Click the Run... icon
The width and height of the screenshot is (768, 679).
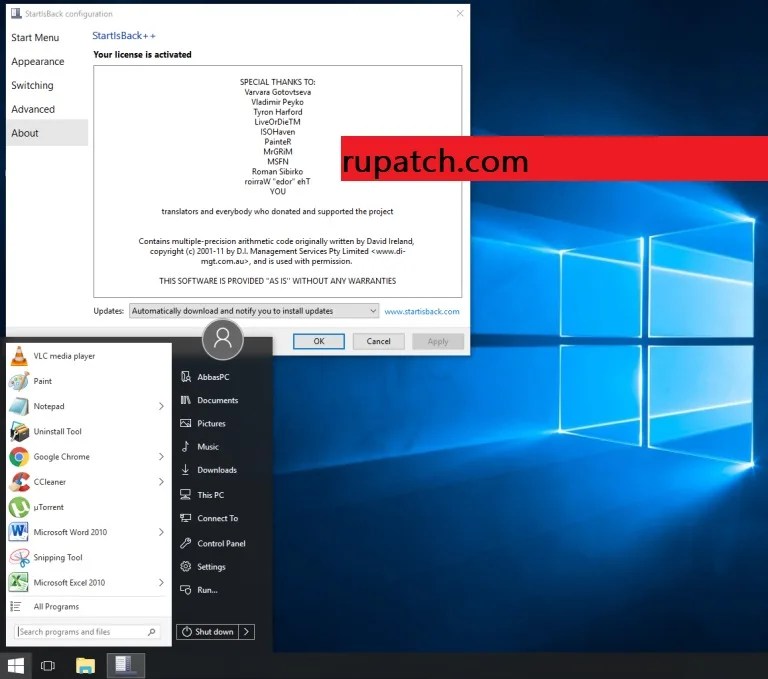coord(186,590)
